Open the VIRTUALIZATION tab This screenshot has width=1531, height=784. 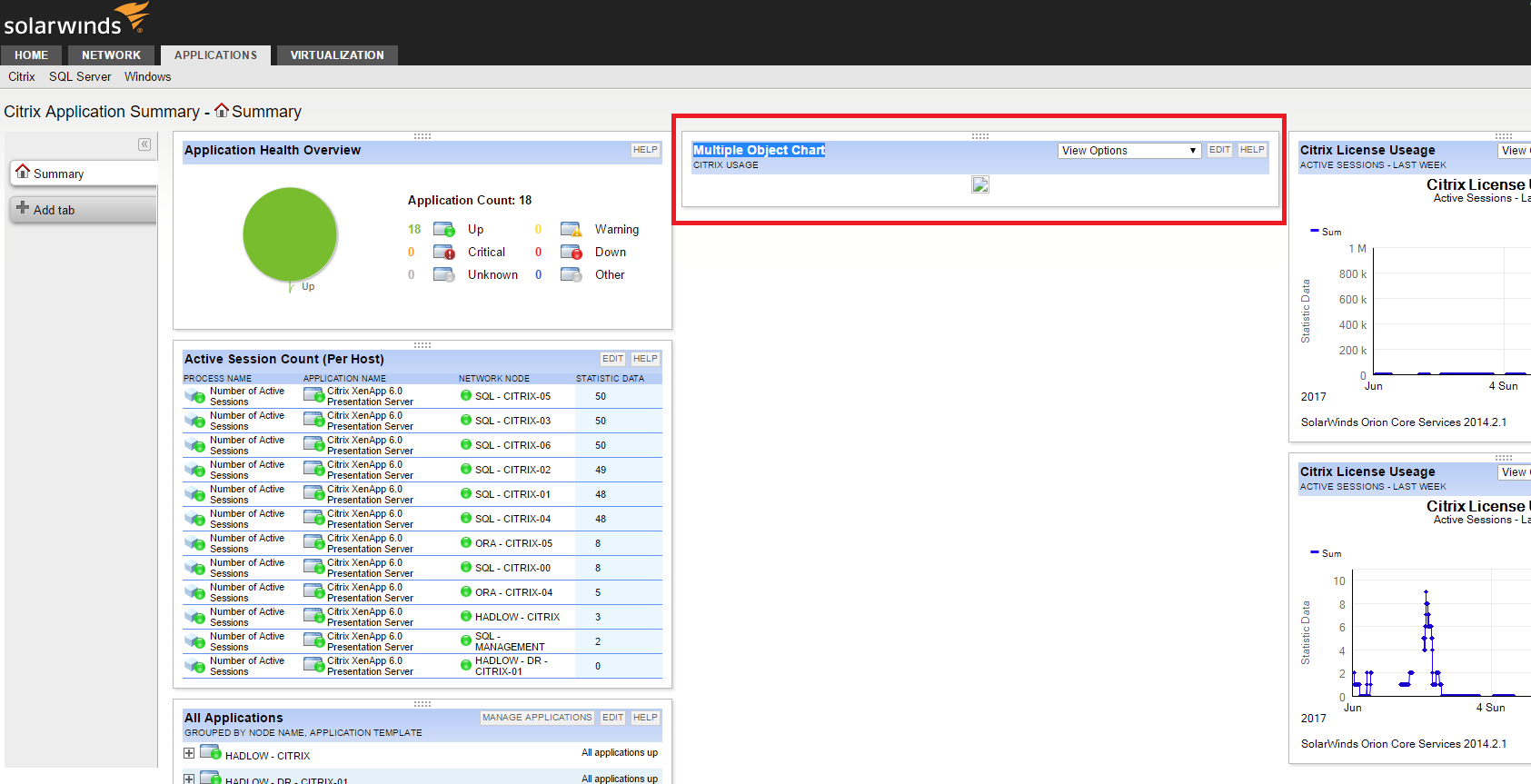(x=337, y=55)
